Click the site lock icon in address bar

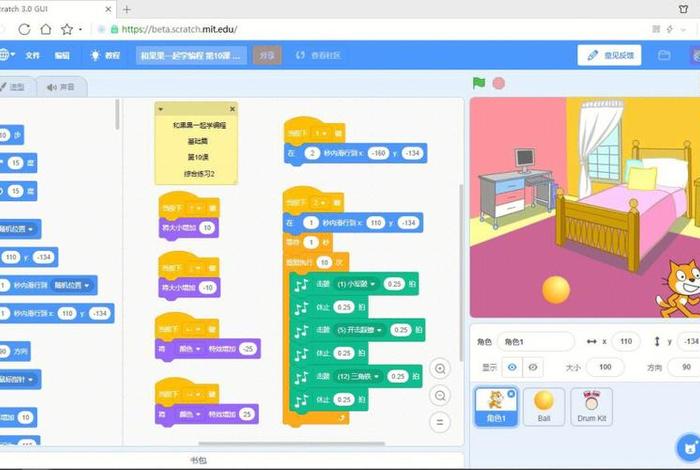coord(114,29)
